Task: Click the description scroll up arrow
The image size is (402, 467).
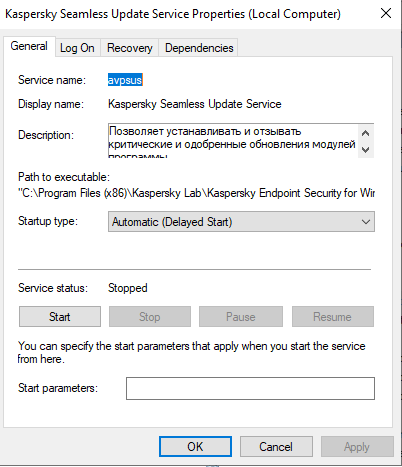Action: coord(366,133)
